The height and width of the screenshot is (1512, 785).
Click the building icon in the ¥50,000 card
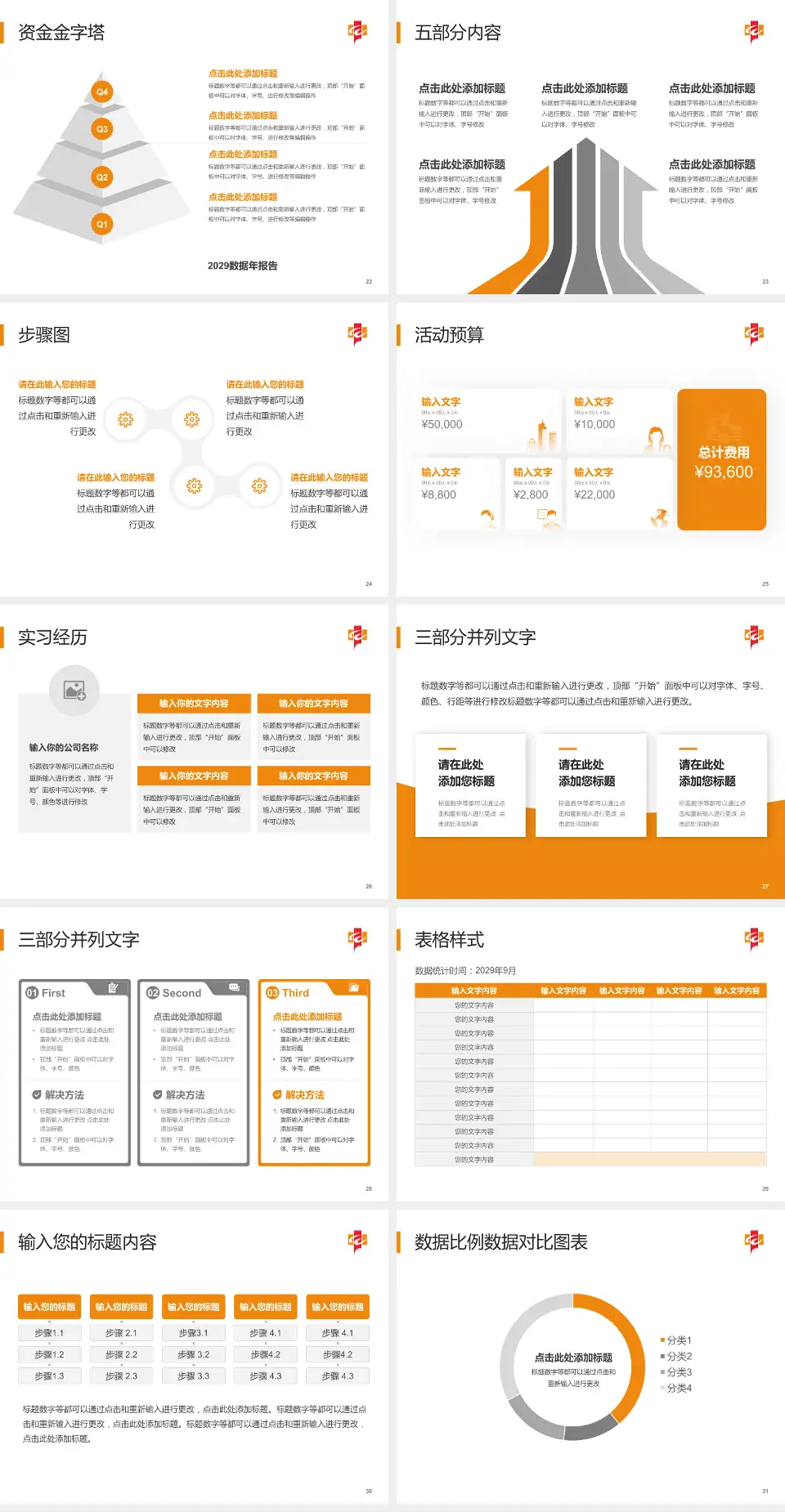tap(543, 436)
